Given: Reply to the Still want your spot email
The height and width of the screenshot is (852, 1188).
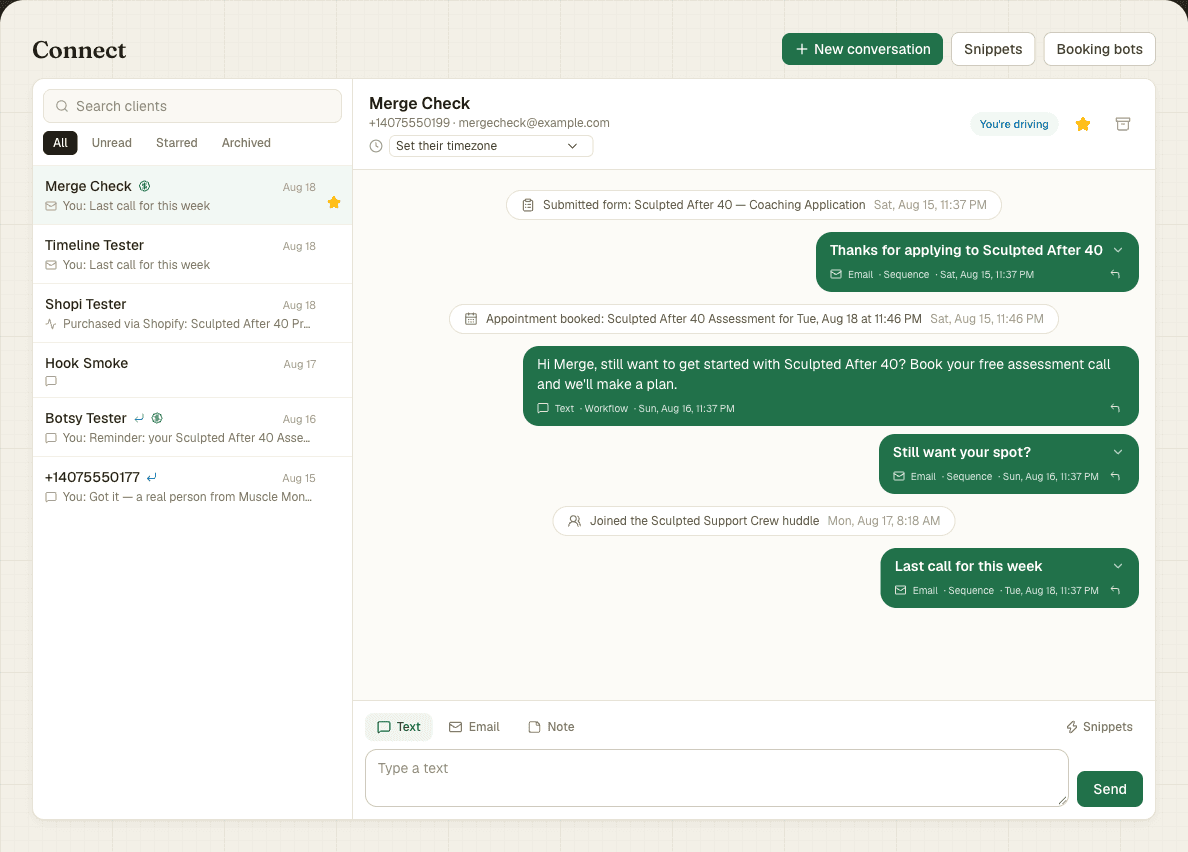Looking at the screenshot, I should [1115, 476].
